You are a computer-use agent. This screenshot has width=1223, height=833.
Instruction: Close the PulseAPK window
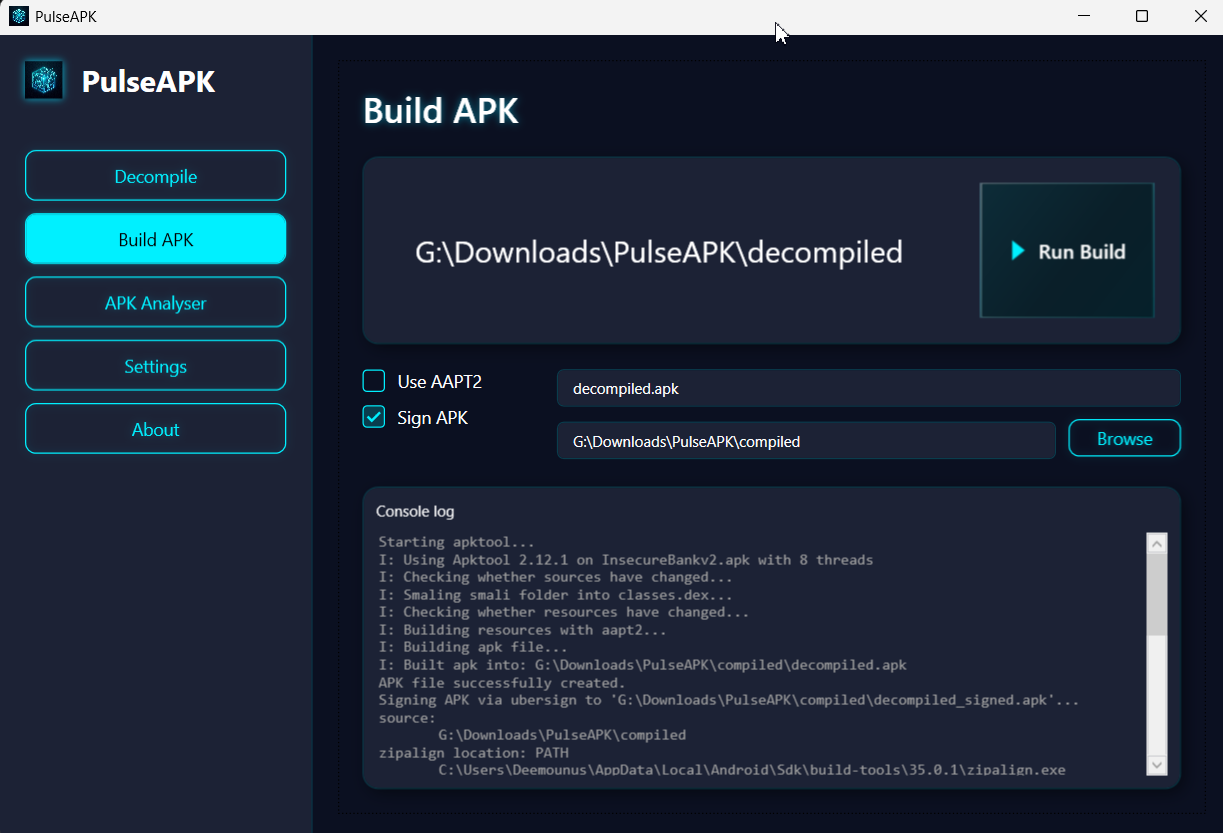(1200, 16)
